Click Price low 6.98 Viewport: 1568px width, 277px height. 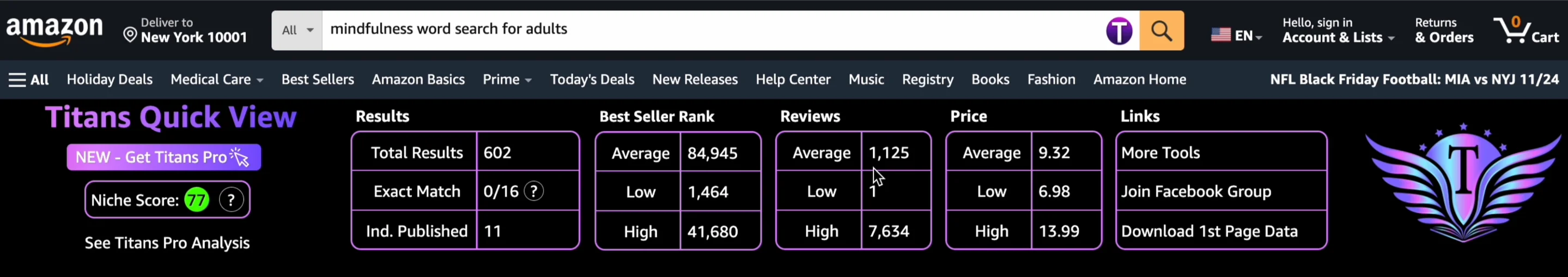1054,192
